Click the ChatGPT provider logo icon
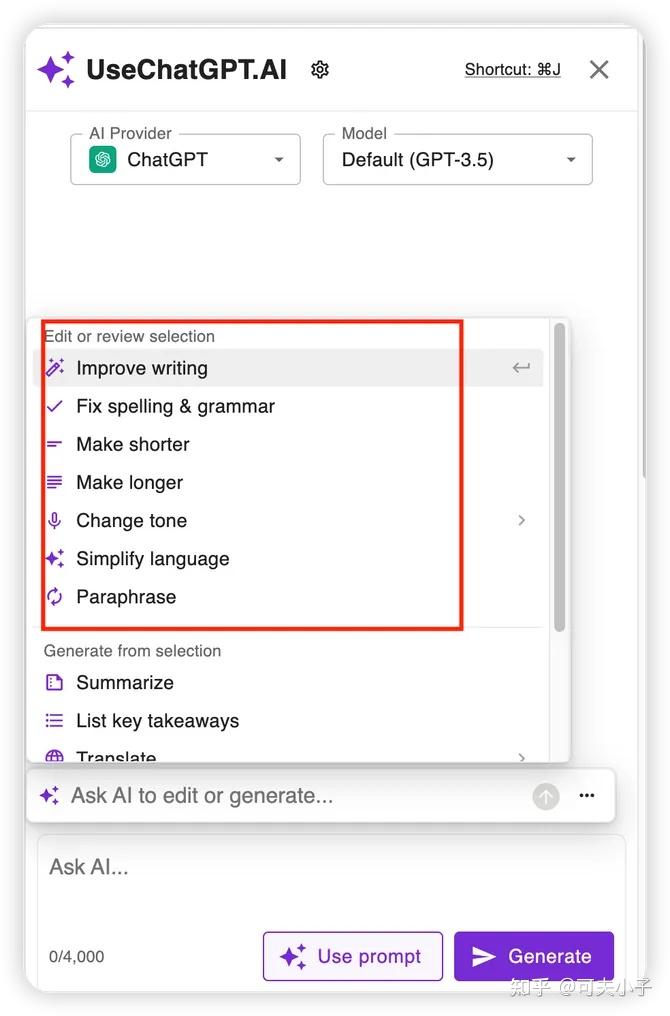Screen dimensions: 670x1016 (x=102, y=160)
